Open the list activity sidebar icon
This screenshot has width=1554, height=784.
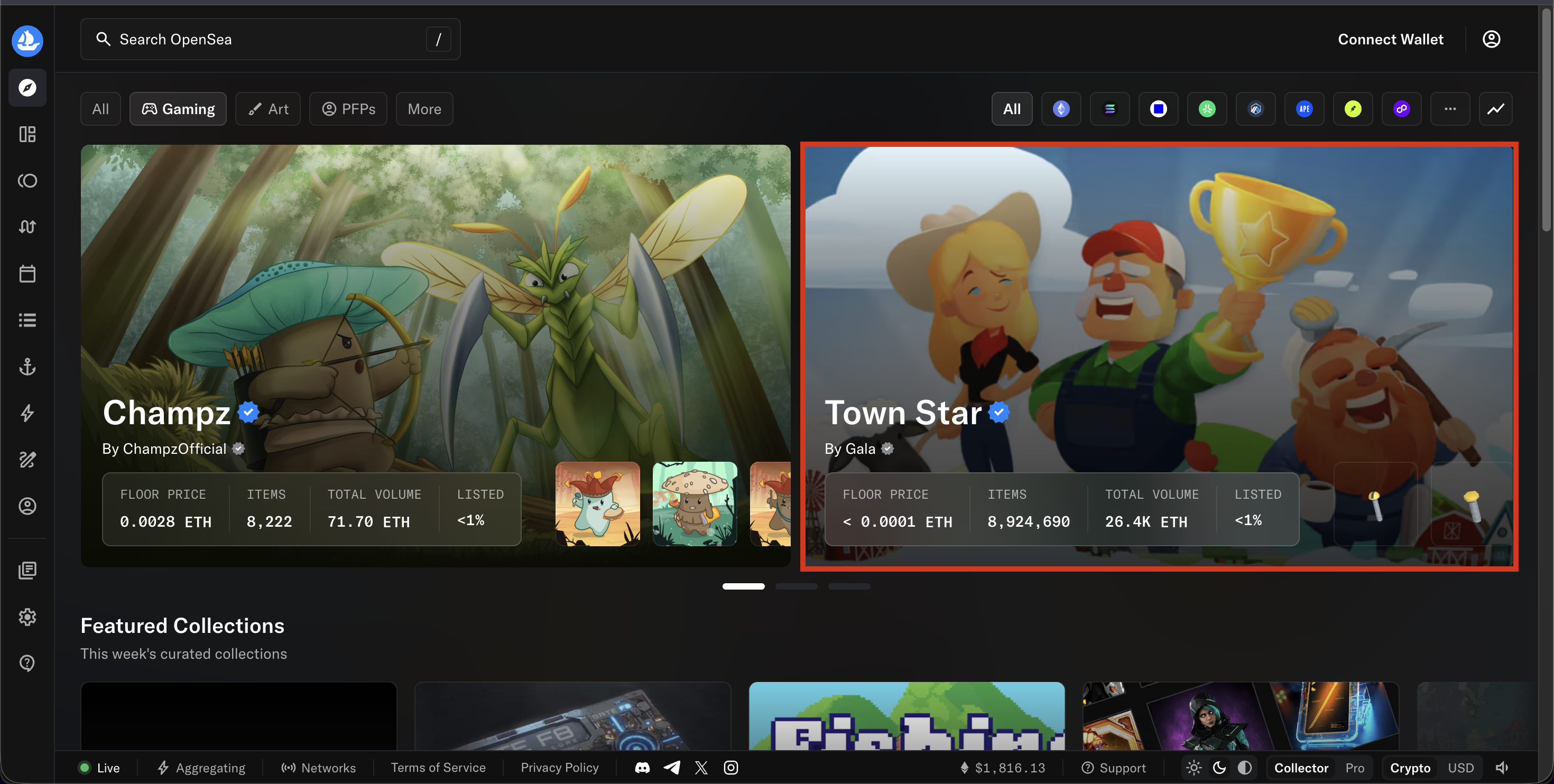click(27, 320)
